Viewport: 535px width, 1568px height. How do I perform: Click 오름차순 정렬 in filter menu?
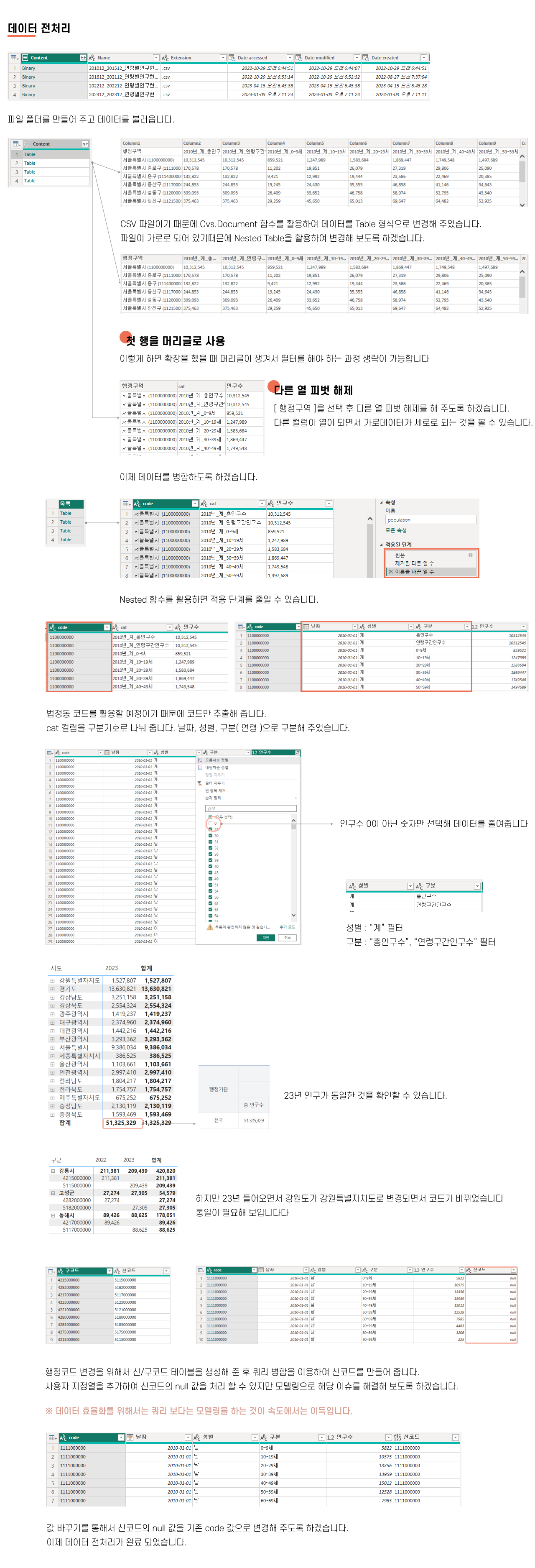[x=217, y=760]
